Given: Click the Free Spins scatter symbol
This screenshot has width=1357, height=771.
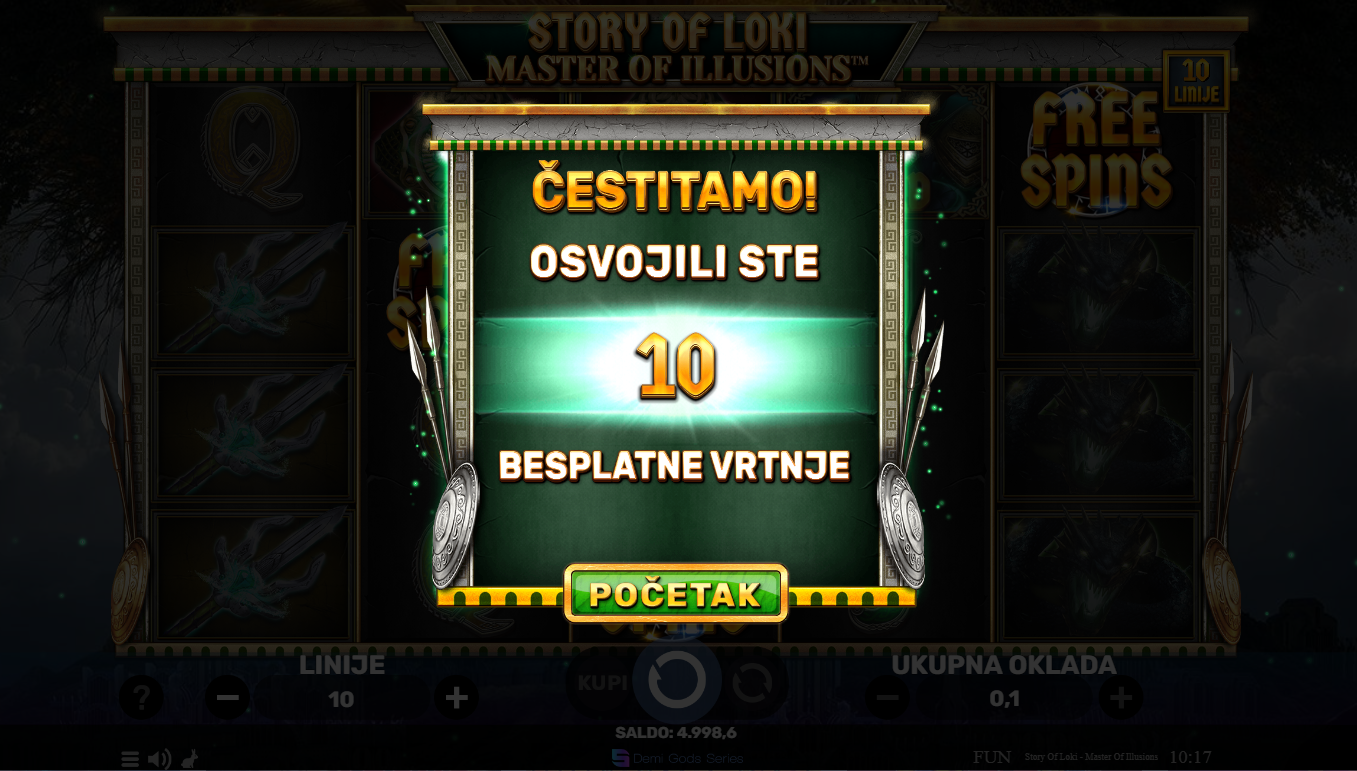Looking at the screenshot, I should [x=1095, y=149].
